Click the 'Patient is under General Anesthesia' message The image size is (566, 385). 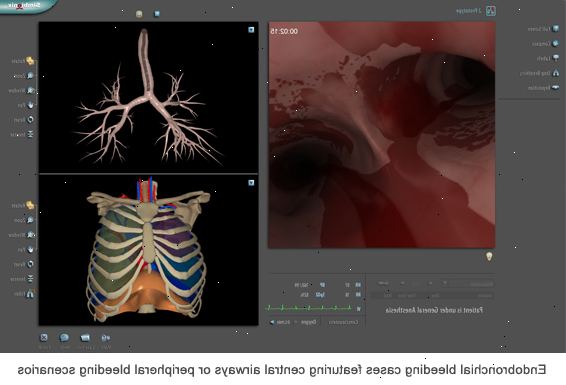(x=434, y=310)
